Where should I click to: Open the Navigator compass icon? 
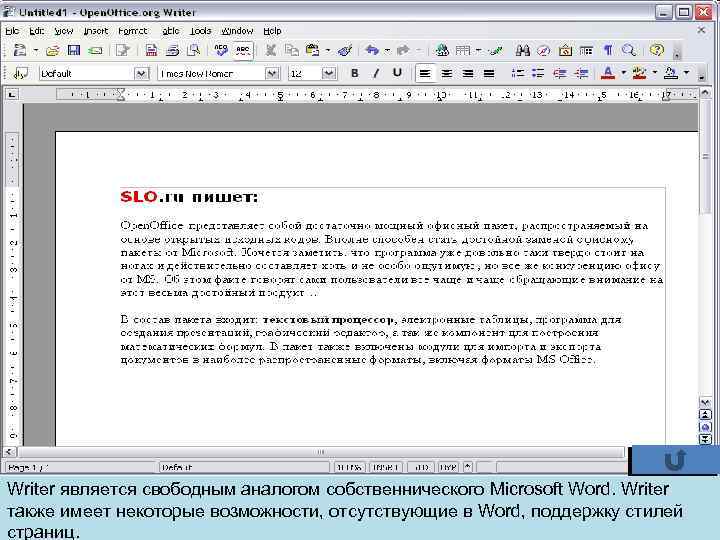544,50
